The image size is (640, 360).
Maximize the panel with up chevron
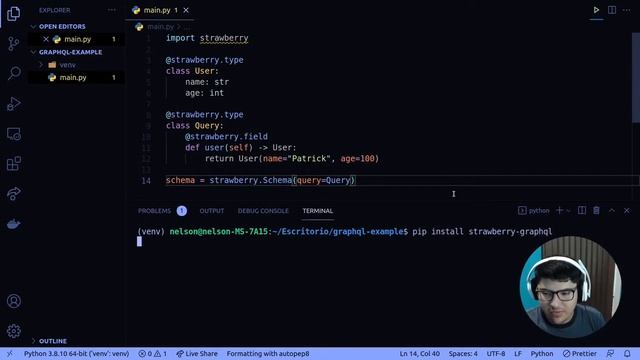(x=612, y=210)
